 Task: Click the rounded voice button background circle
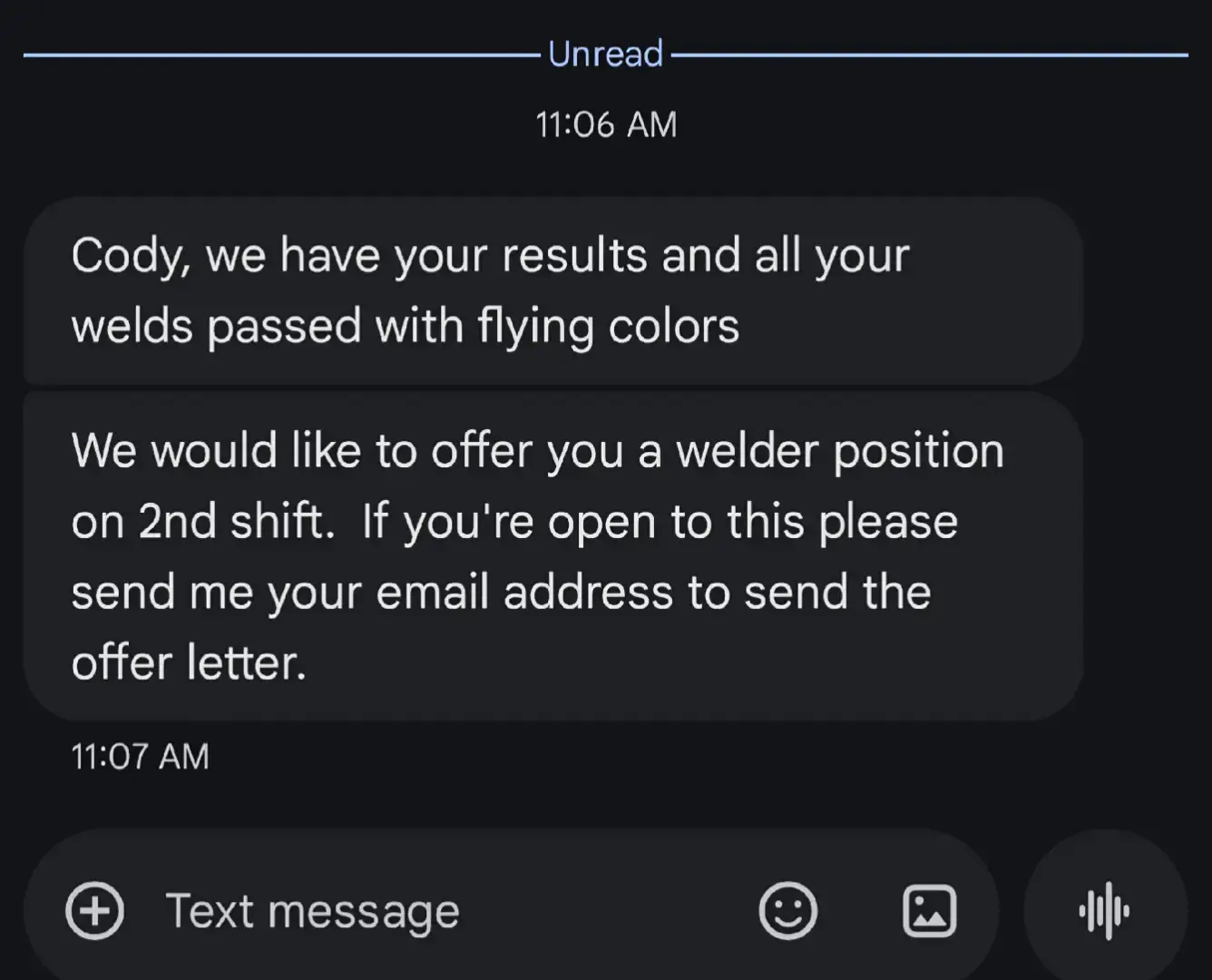pos(1105,908)
